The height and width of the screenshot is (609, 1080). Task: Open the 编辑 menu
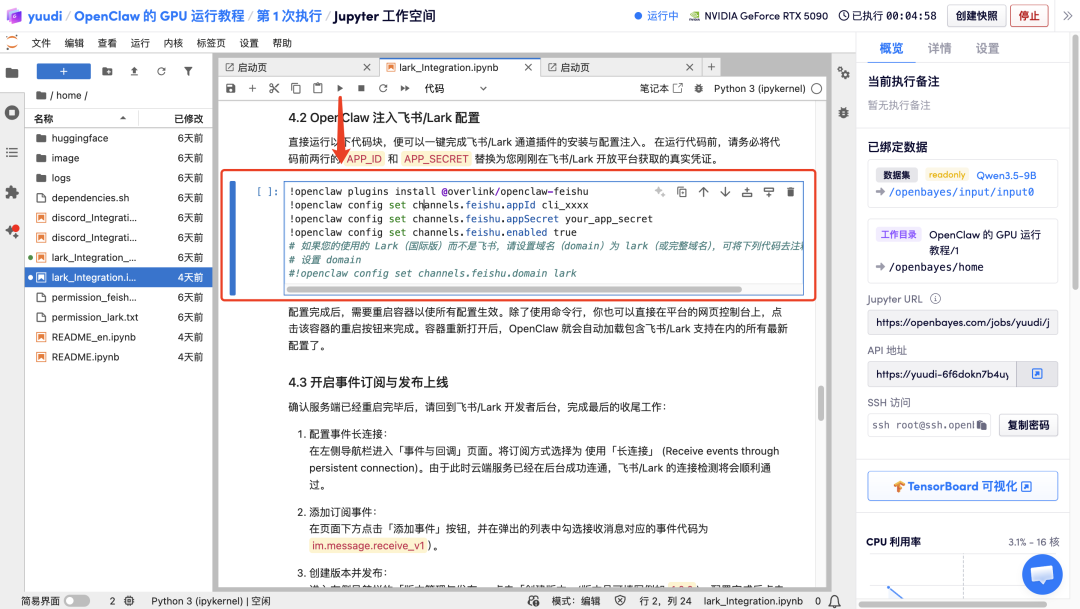[x=74, y=43]
